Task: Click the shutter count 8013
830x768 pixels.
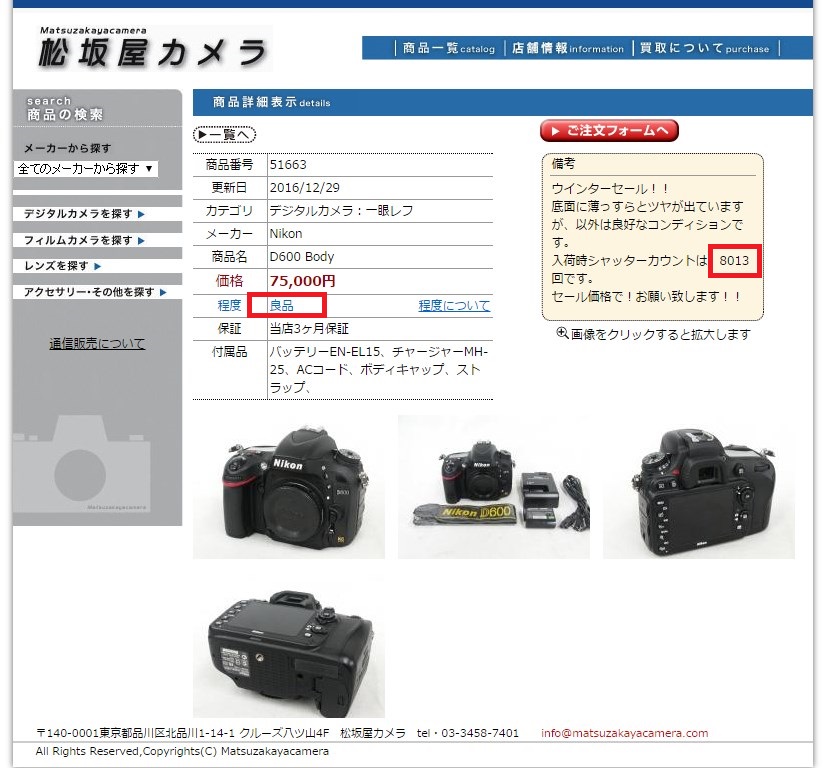Action: coord(734,260)
